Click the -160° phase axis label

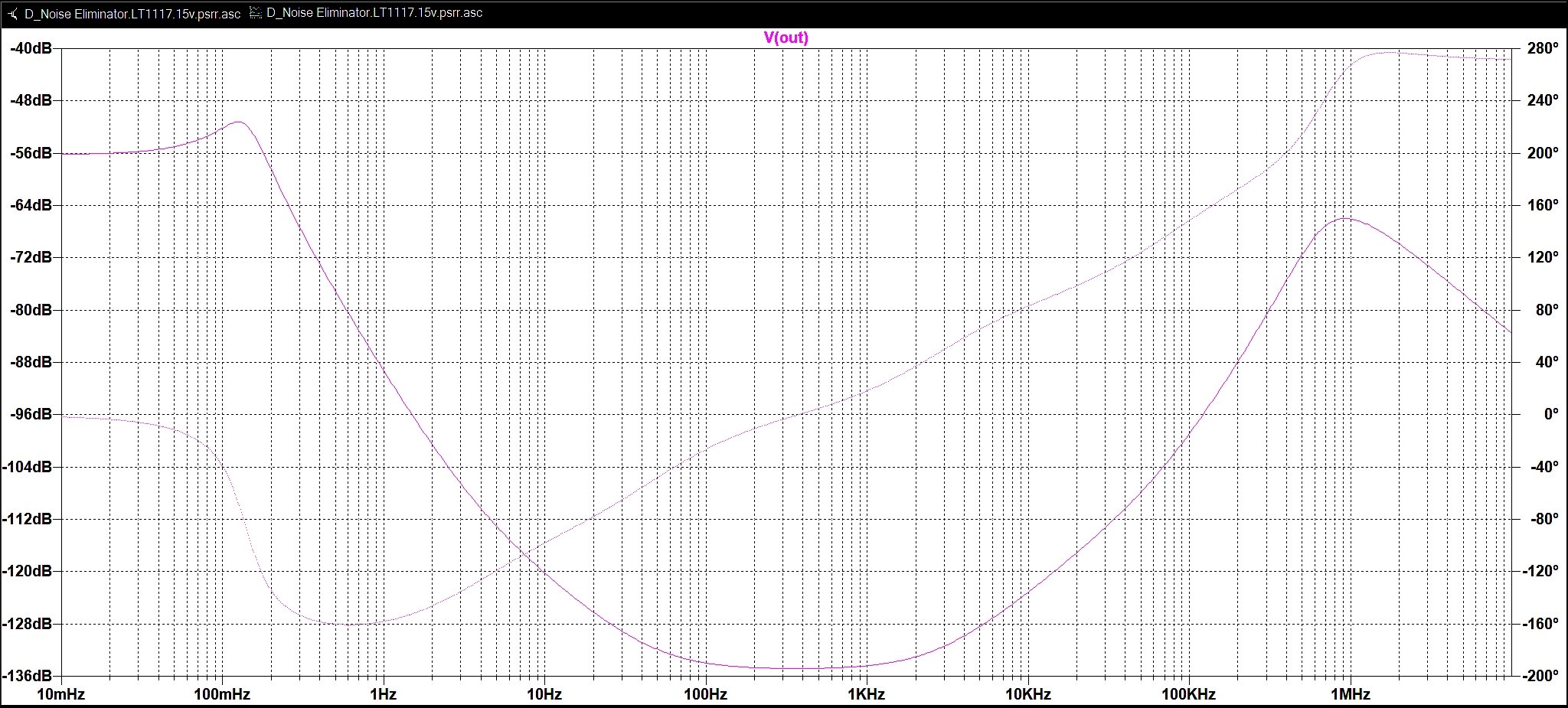1539,624
